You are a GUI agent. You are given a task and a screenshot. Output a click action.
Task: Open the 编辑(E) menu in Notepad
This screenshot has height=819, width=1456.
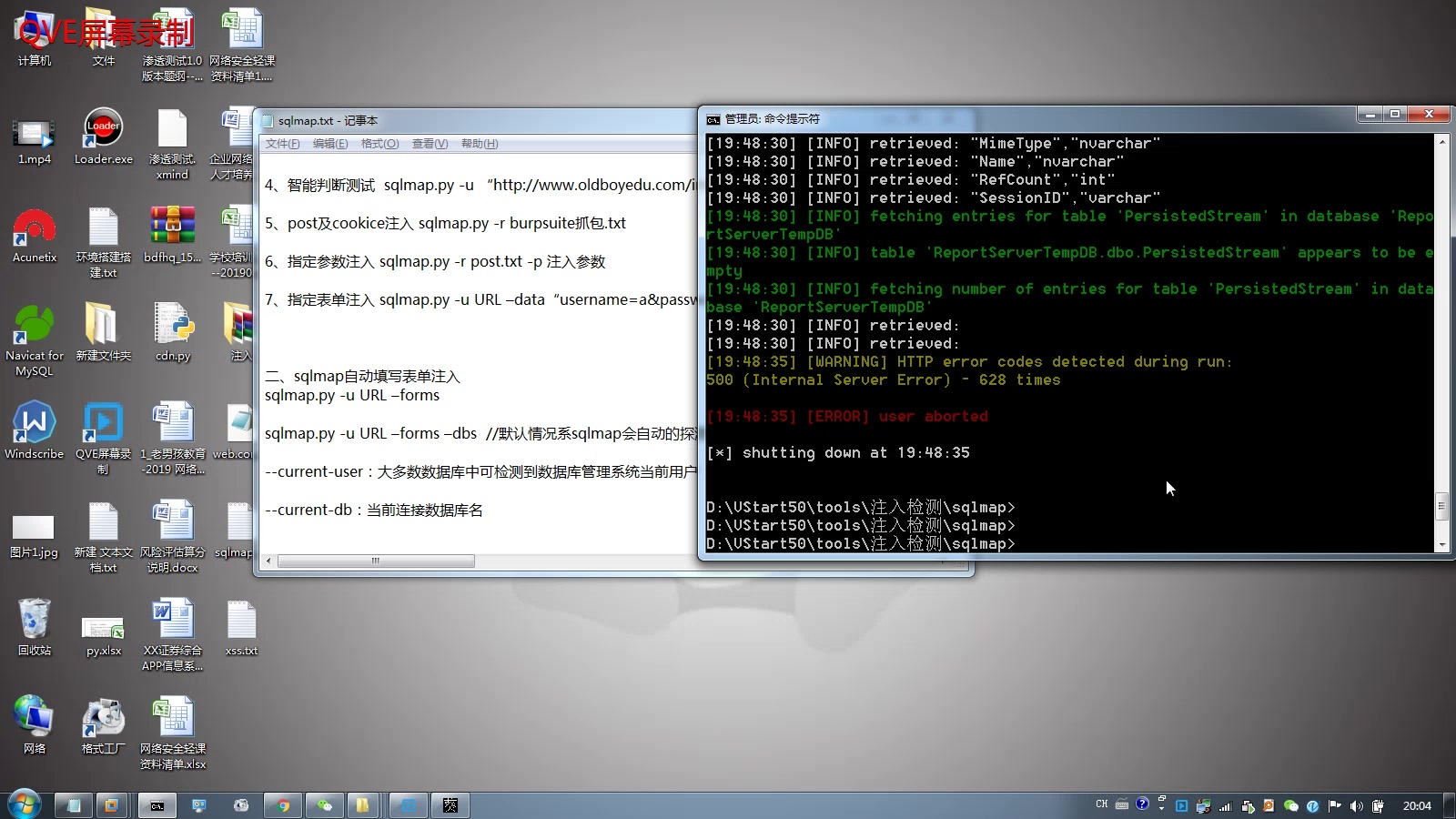click(x=330, y=144)
